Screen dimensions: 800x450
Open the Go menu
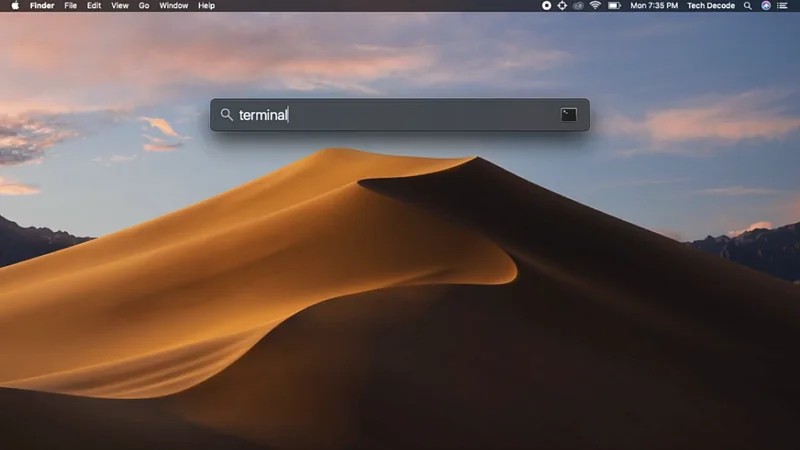point(144,6)
